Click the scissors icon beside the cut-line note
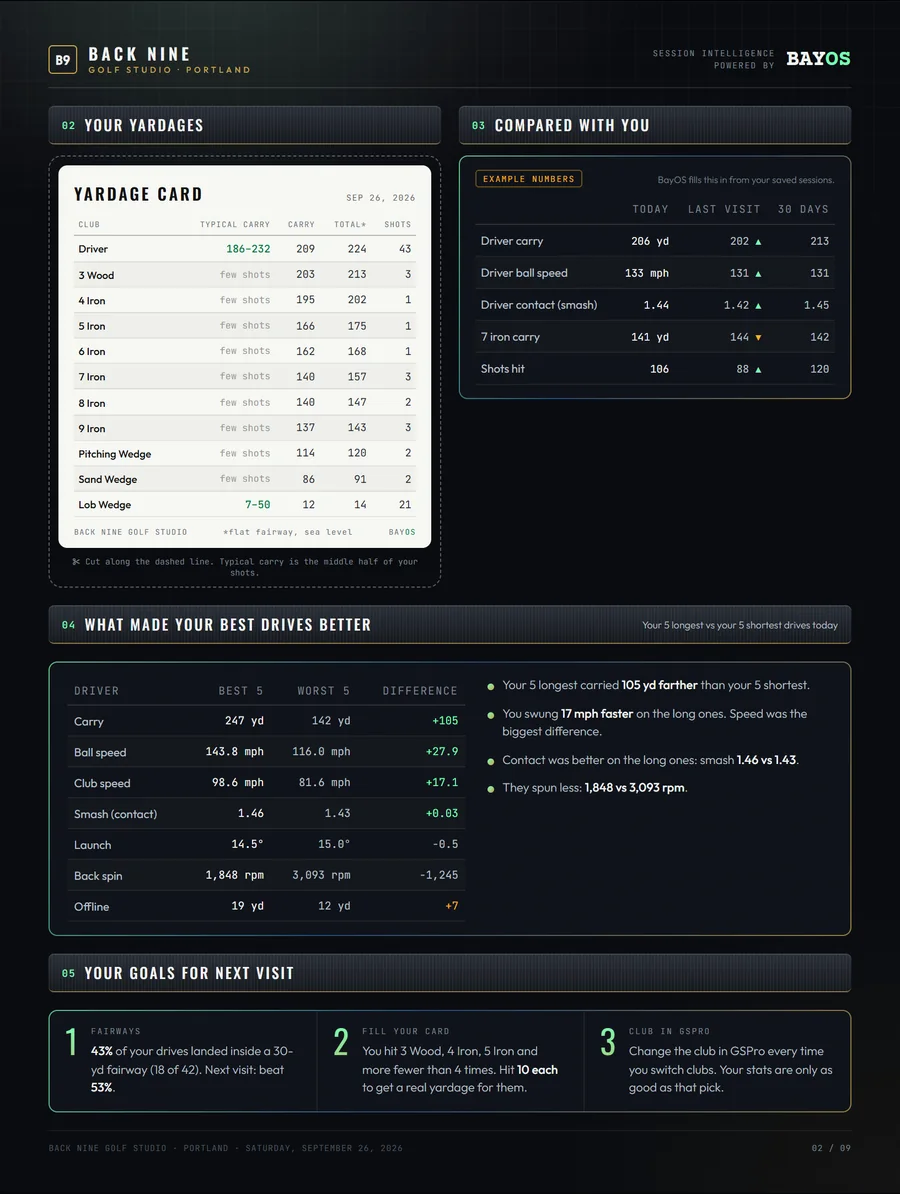Viewport: 900px width, 1194px height. [x=76, y=562]
